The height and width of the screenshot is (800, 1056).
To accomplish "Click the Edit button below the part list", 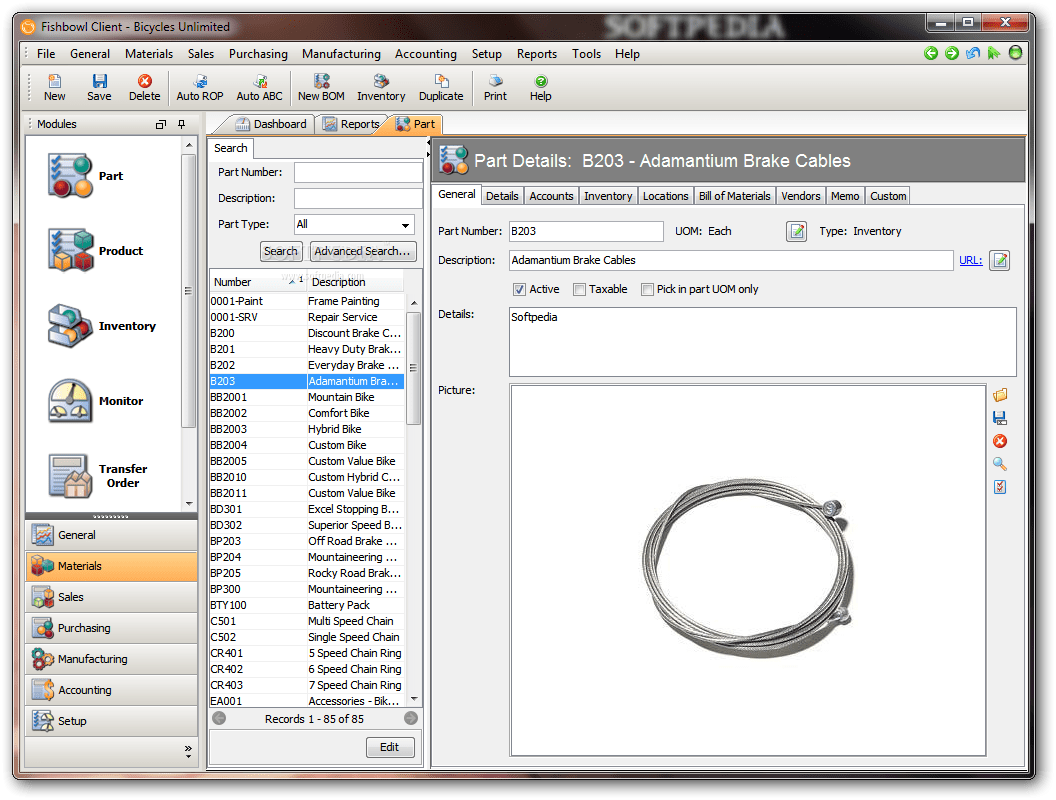I will [x=390, y=747].
